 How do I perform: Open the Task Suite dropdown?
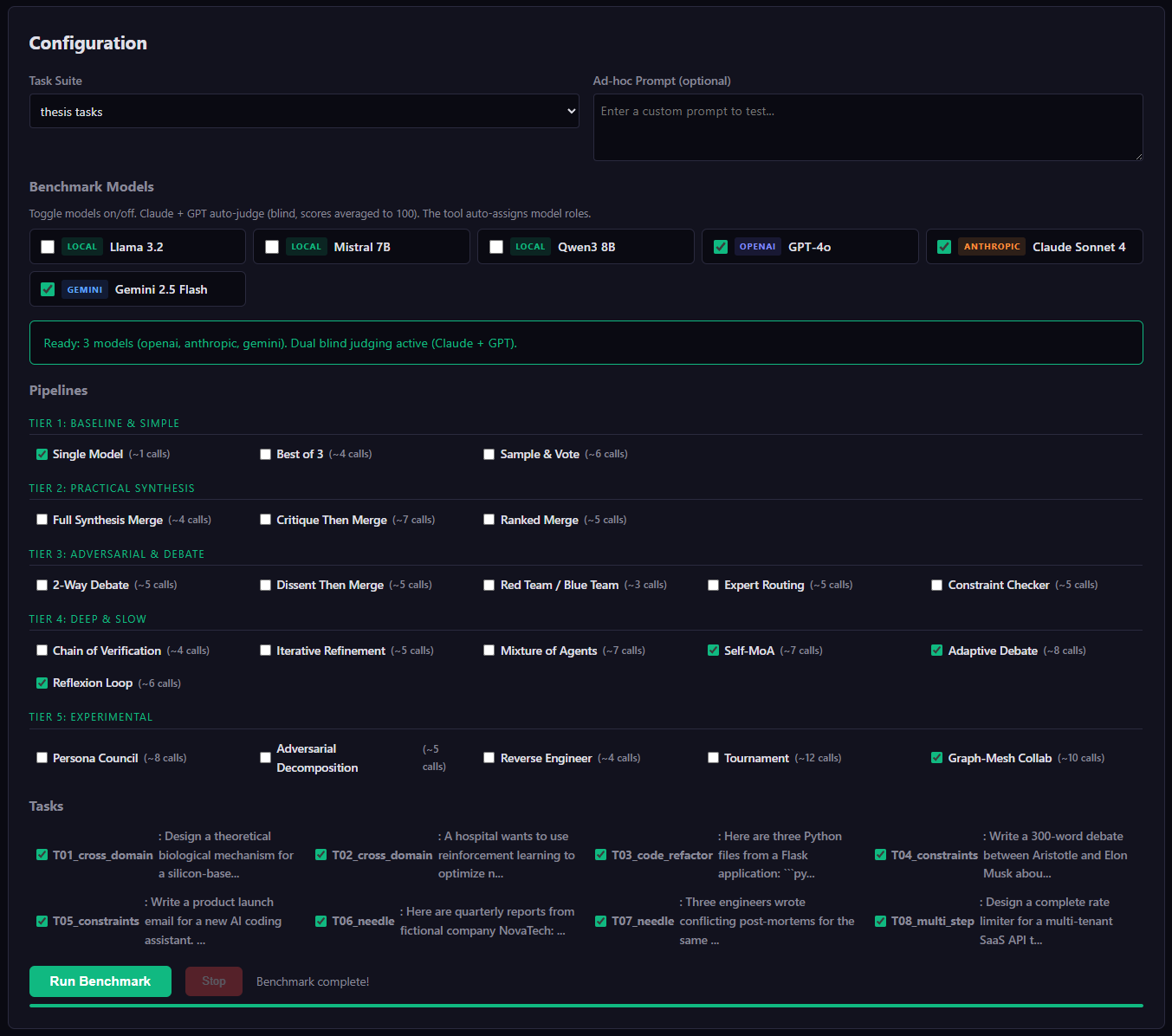[x=304, y=111]
